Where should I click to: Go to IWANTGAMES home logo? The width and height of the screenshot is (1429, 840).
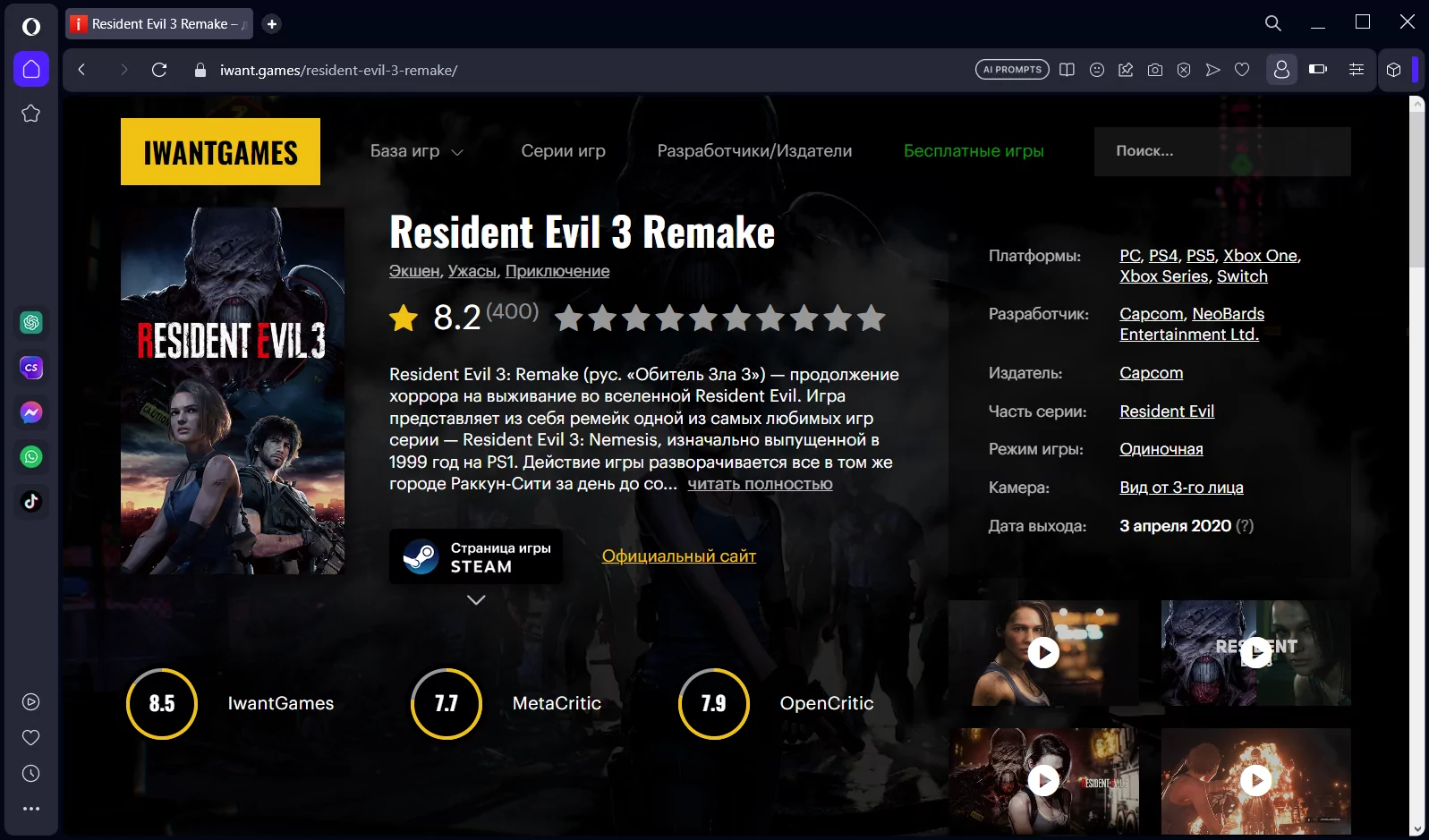pos(220,152)
